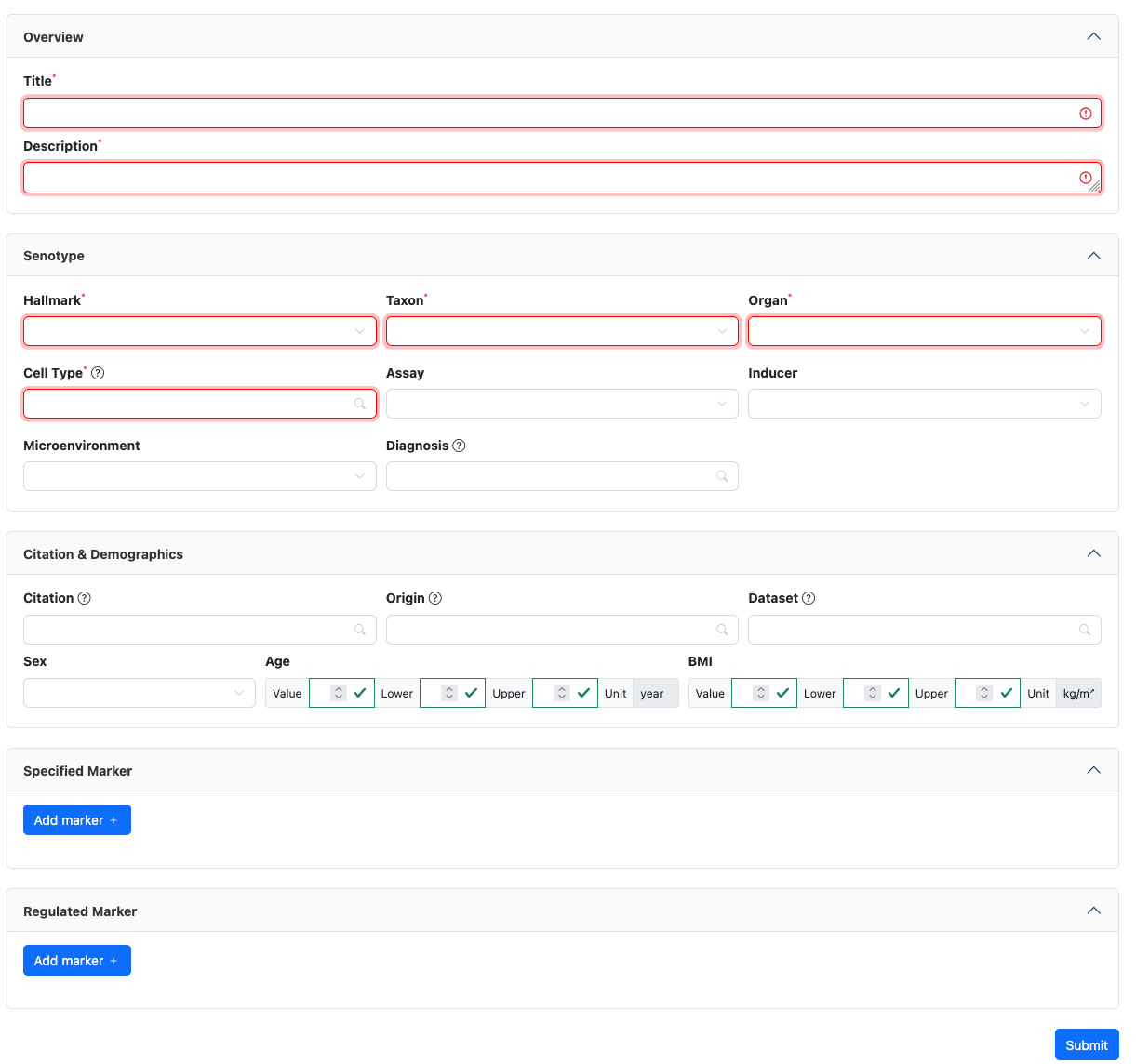Image resolution: width=1136 pixels, height=1064 pixels.
Task: Click the BMI Lower stepper arrows
Action: pyautogui.click(x=873, y=693)
